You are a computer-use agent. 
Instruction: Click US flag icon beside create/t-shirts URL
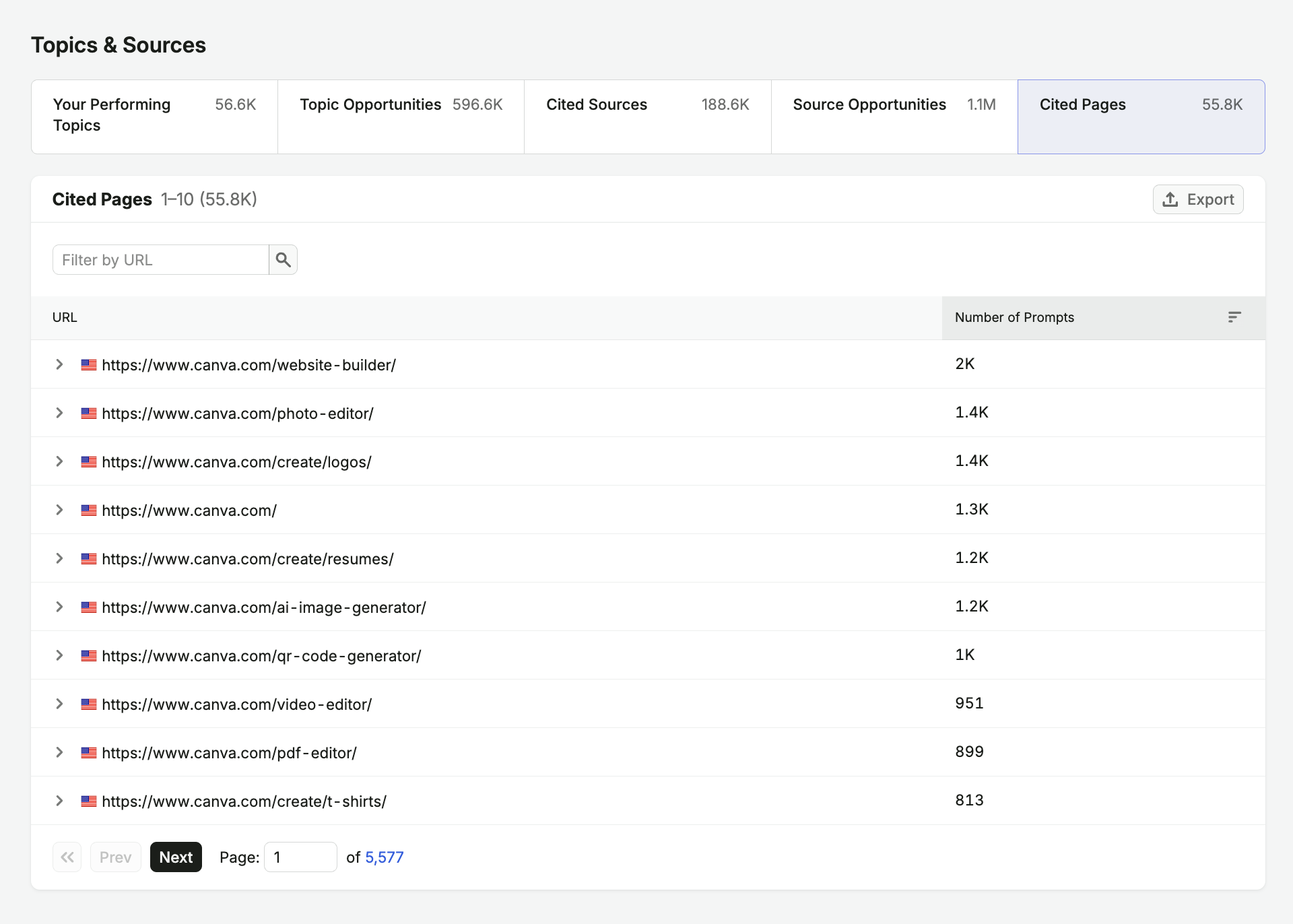(x=89, y=801)
